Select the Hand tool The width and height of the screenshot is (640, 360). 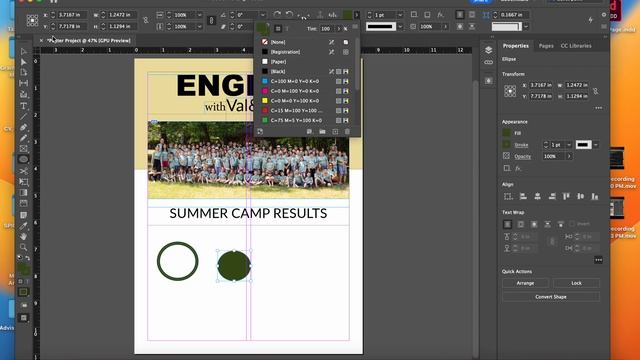click(x=23, y=236)
